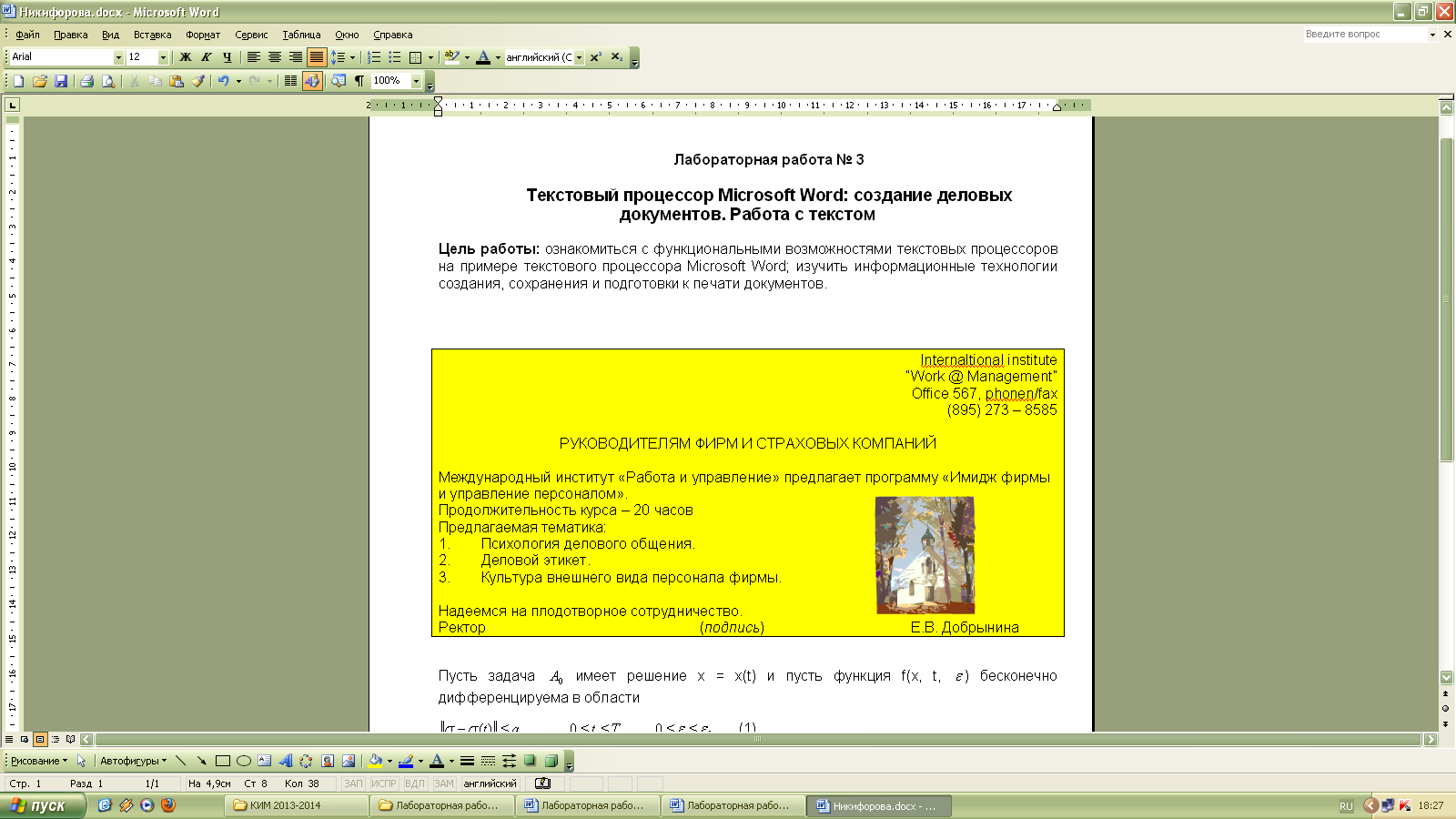Select the arrow drawing tool
The image size is (1456, 819).
[x=201, y=761]
